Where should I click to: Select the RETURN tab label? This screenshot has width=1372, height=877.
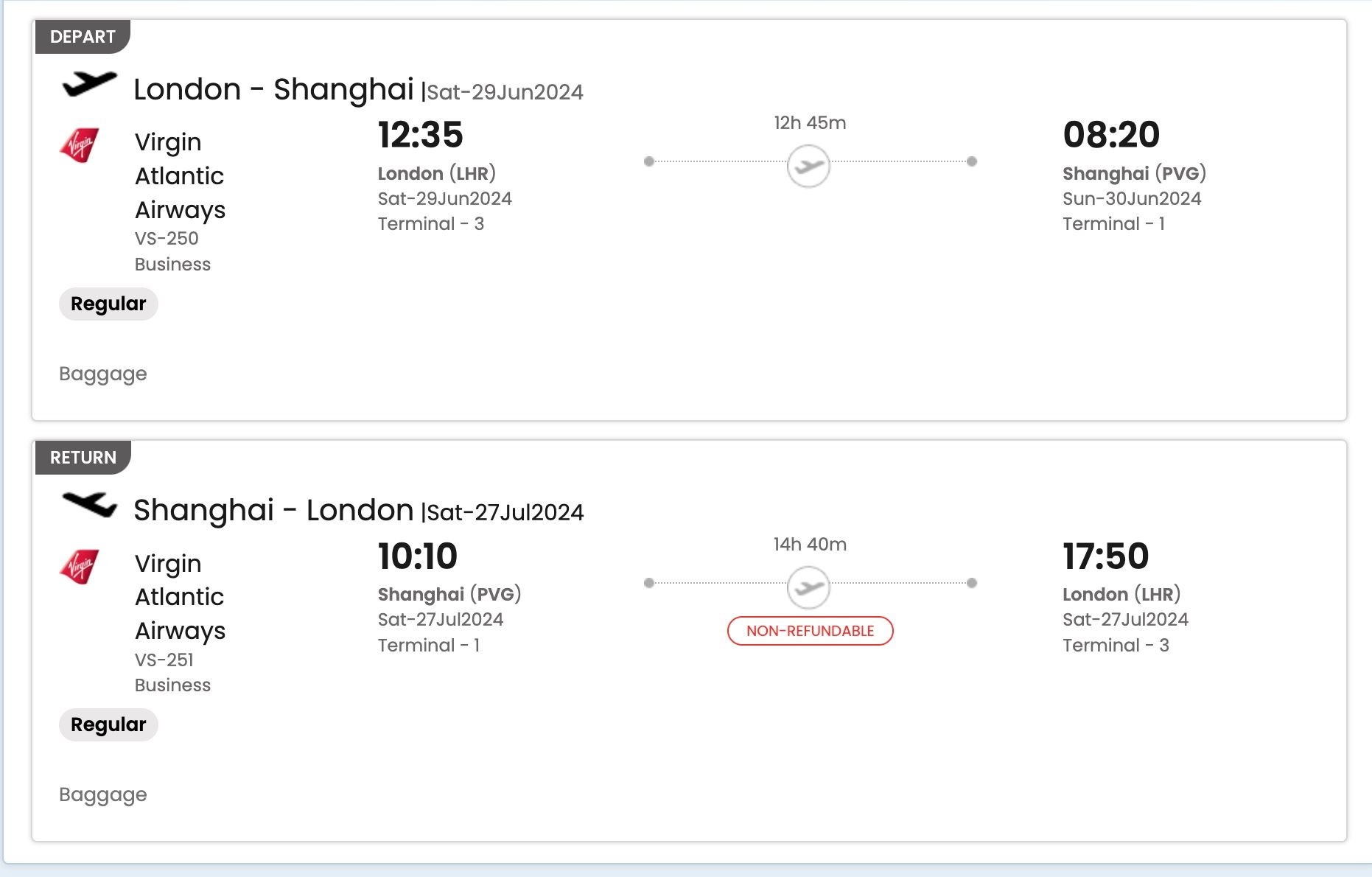point(83,458)
